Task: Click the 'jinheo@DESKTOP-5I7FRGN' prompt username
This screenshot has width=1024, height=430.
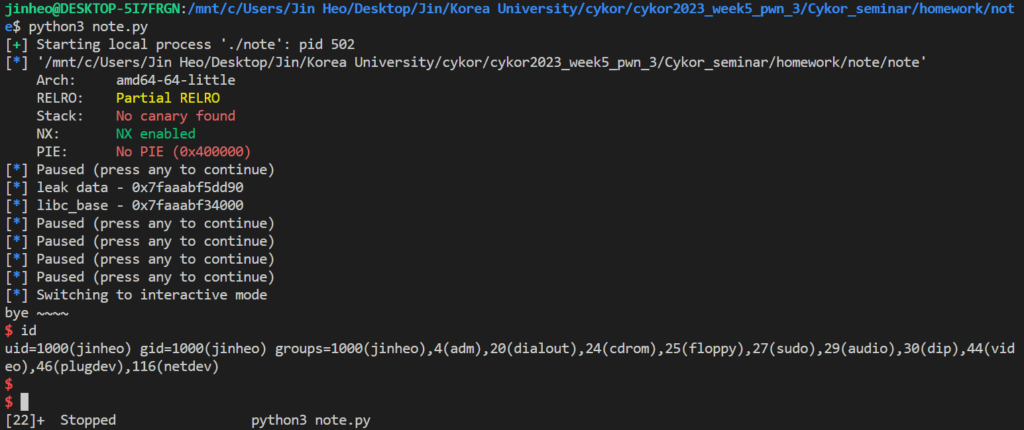Action: click(x=93, y=10)
